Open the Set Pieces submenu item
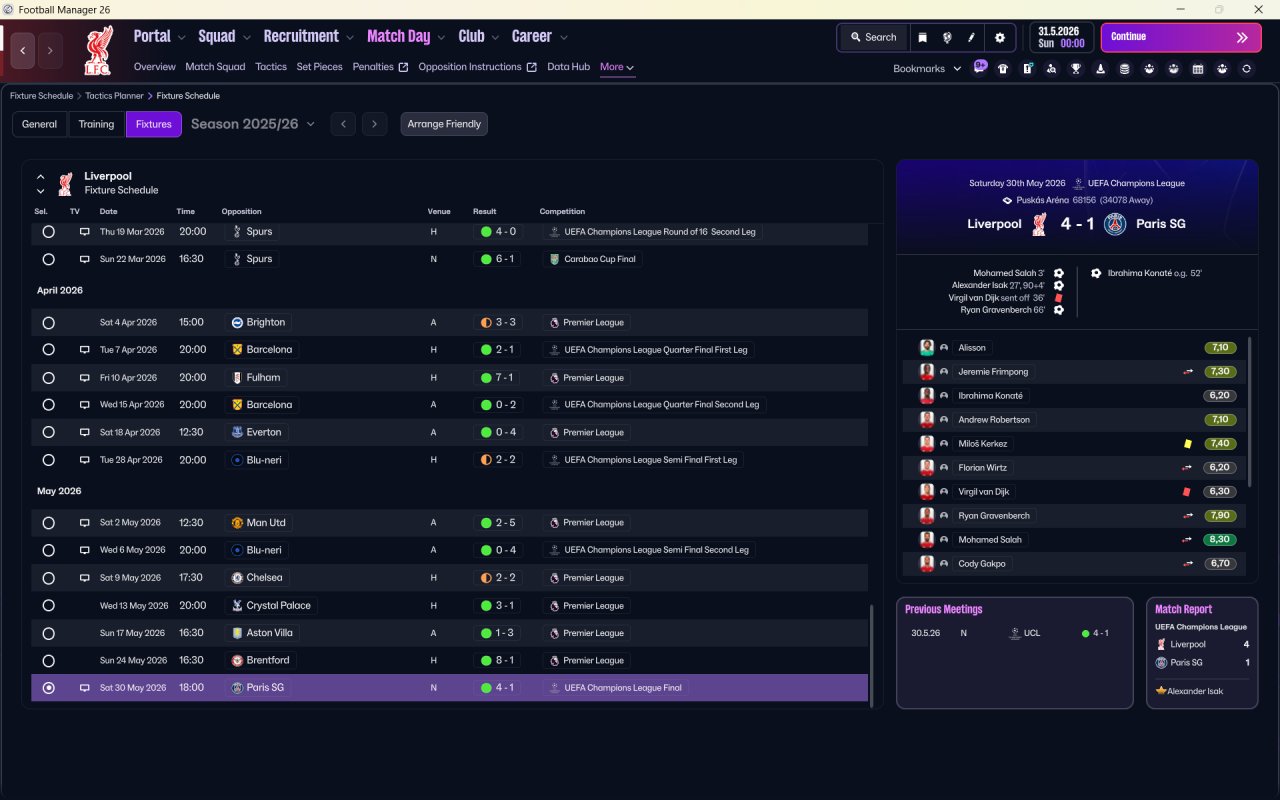Screen dimensions: 1280x800 pyautogui.click(x=320, y=67)
